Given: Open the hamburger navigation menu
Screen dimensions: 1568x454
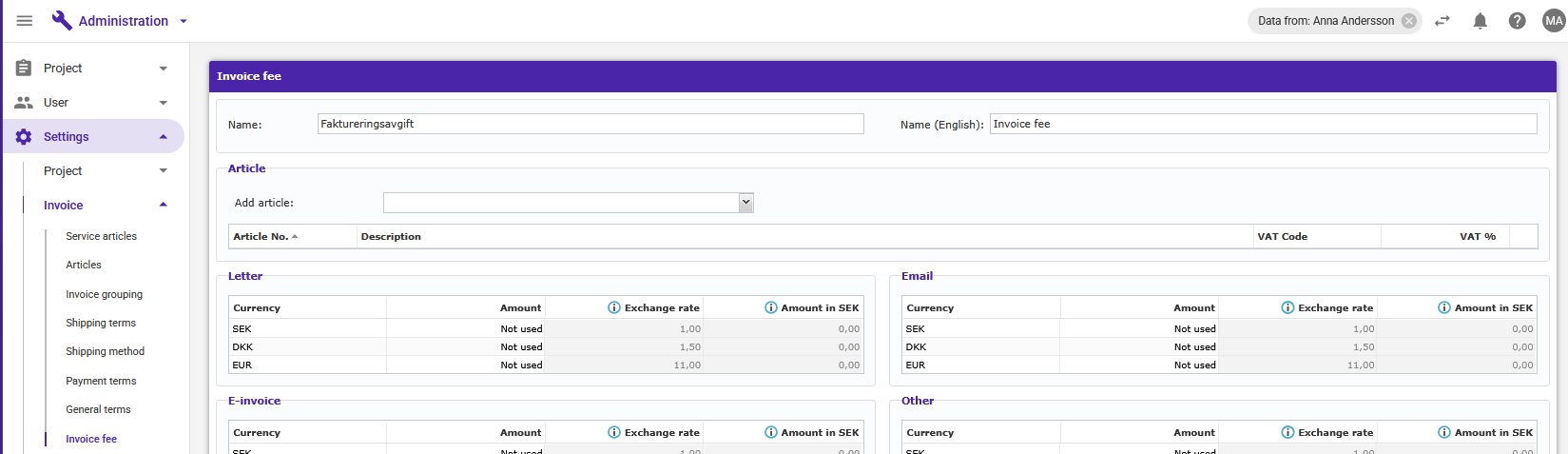Looking at the screenshot, I should pyautogui.click(x=25, y=21).
